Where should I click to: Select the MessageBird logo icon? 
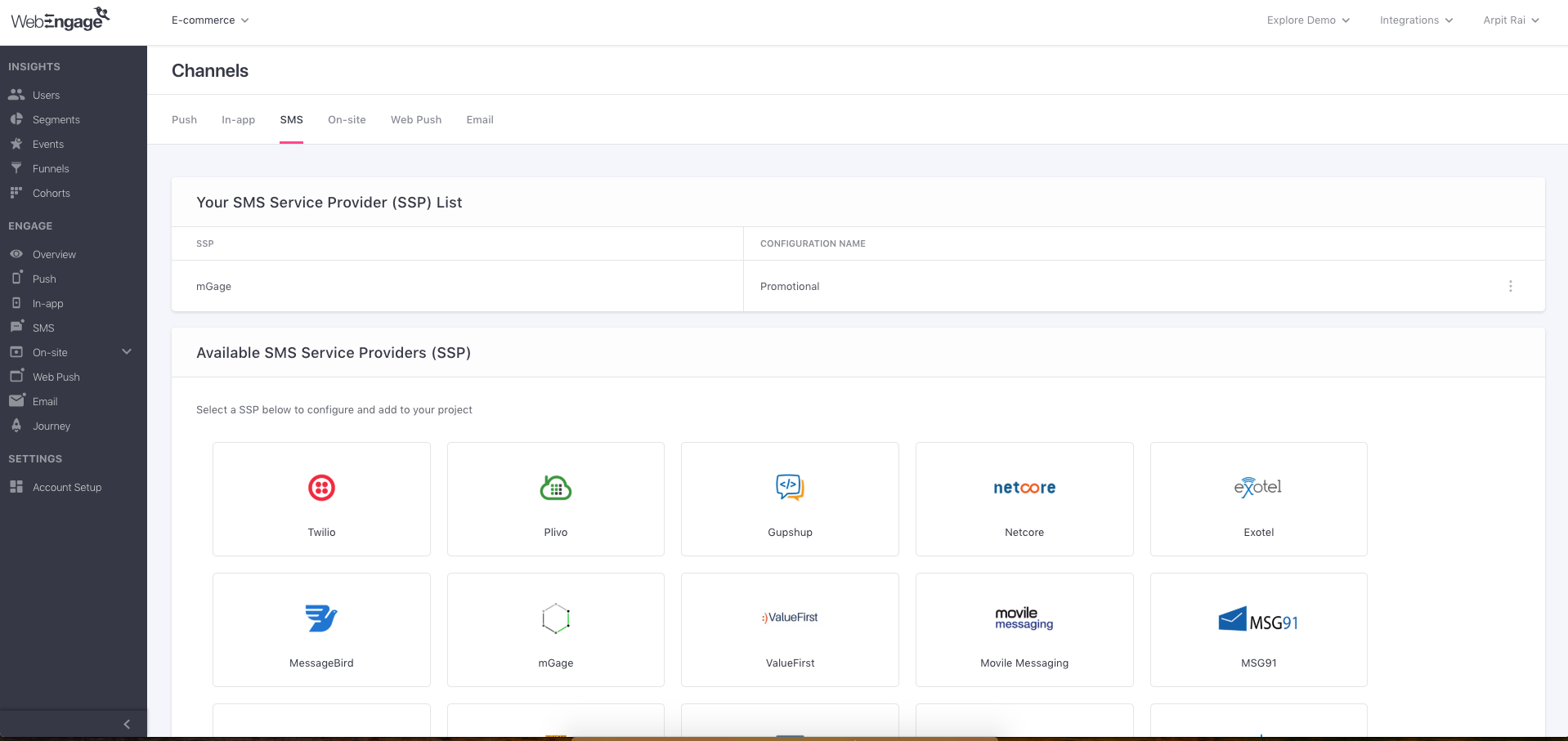tap(321, 618)
